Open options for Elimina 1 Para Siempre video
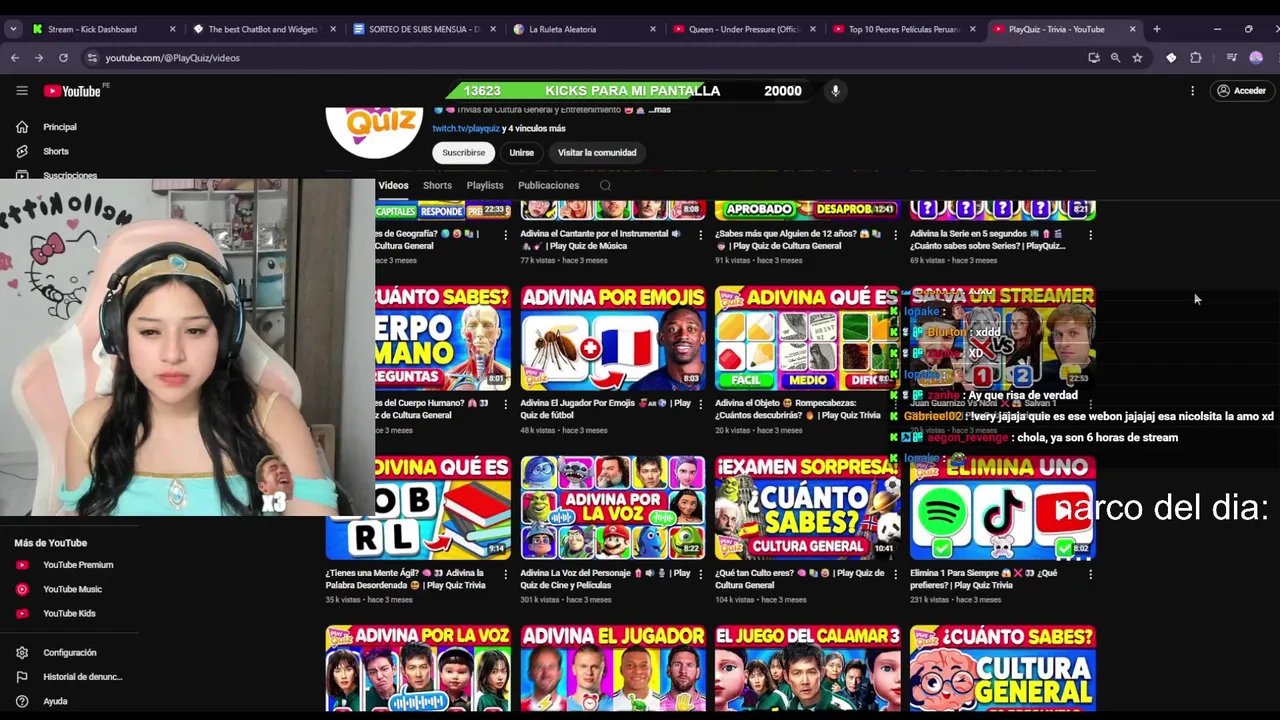The height and width of the screenshot is (720, 1280). [1090, 575]
